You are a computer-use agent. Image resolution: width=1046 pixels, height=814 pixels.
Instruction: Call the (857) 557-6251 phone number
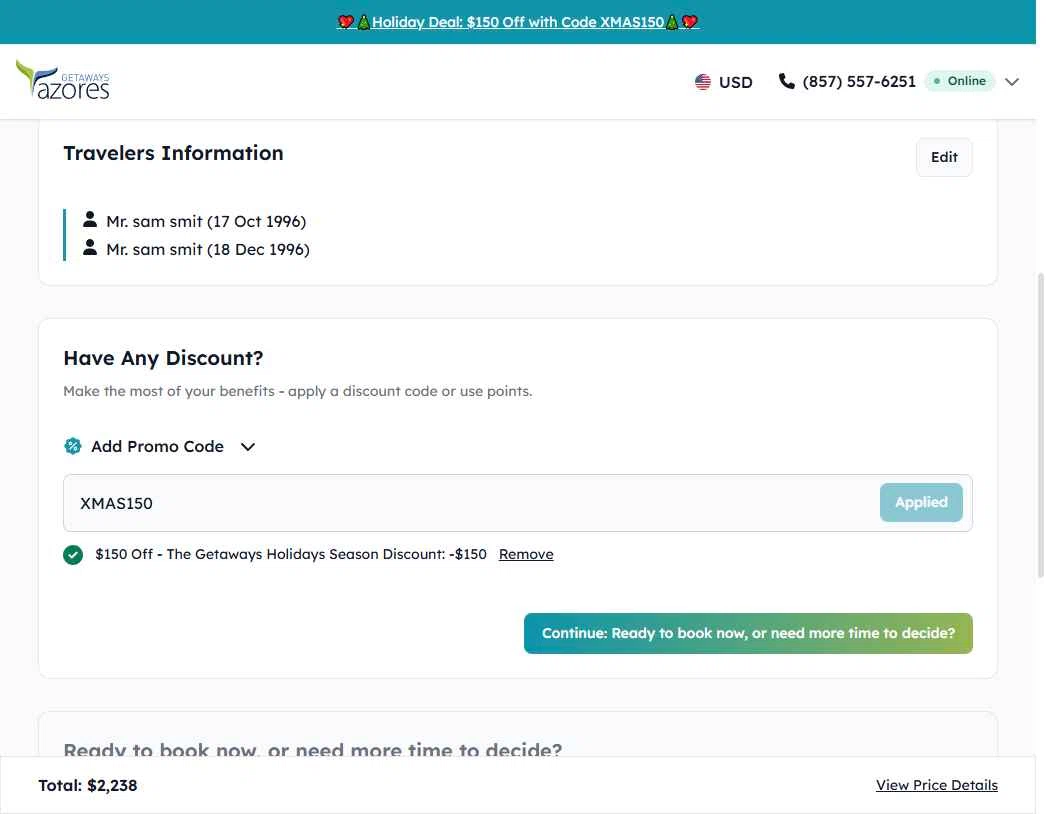[x=859, y=81]
